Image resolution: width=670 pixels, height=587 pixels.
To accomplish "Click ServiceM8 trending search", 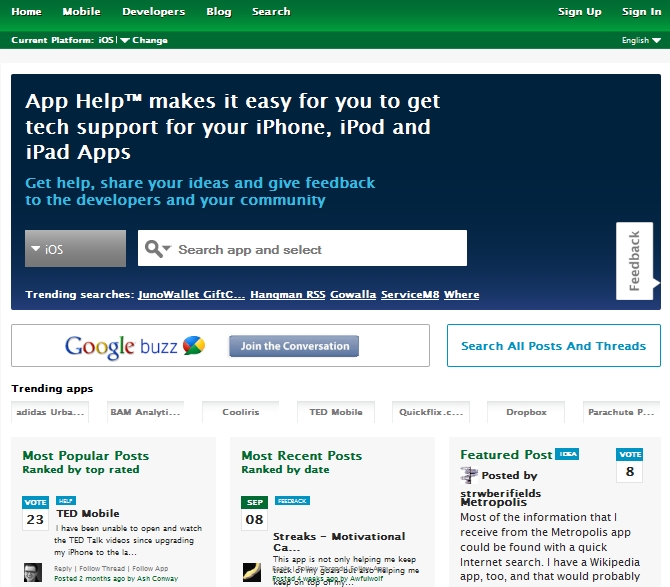I will pos(410,294).
